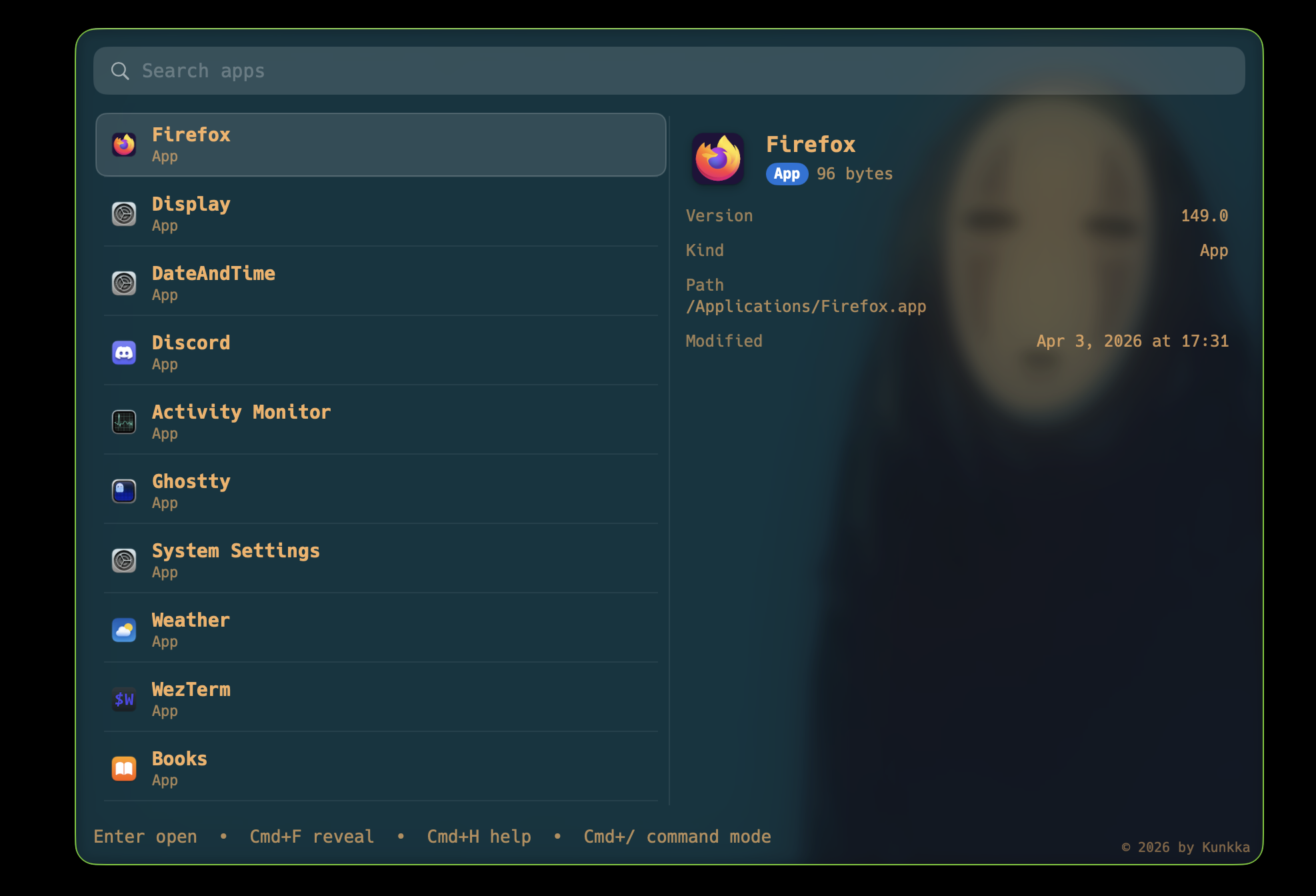Click the DateAndTime app icon

point(124,283)
